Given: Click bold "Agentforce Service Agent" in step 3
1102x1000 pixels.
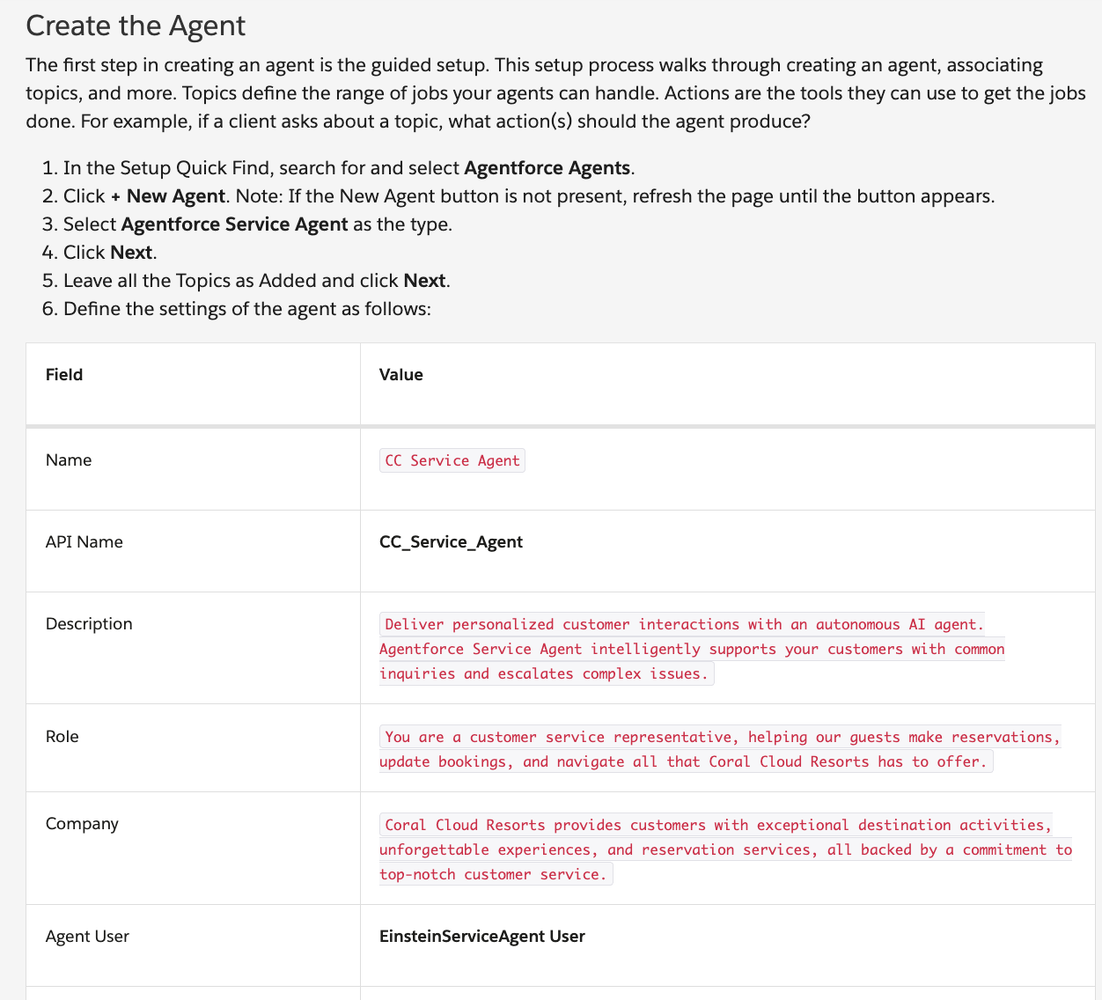Looking at the screenshot, I should [x=234, y=224].
